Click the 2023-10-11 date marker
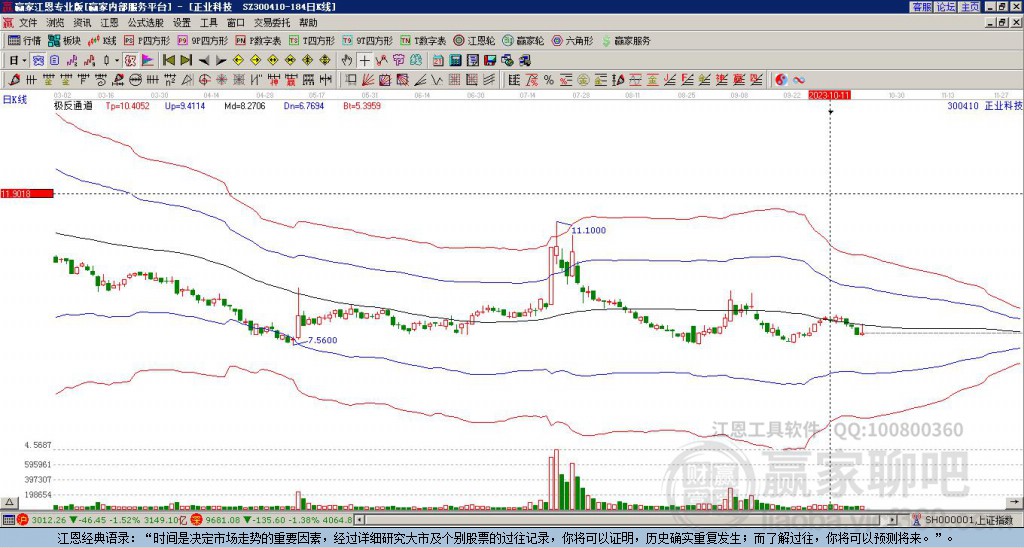Viewport: 1024px width, 548px height. [x=829, y=95]
